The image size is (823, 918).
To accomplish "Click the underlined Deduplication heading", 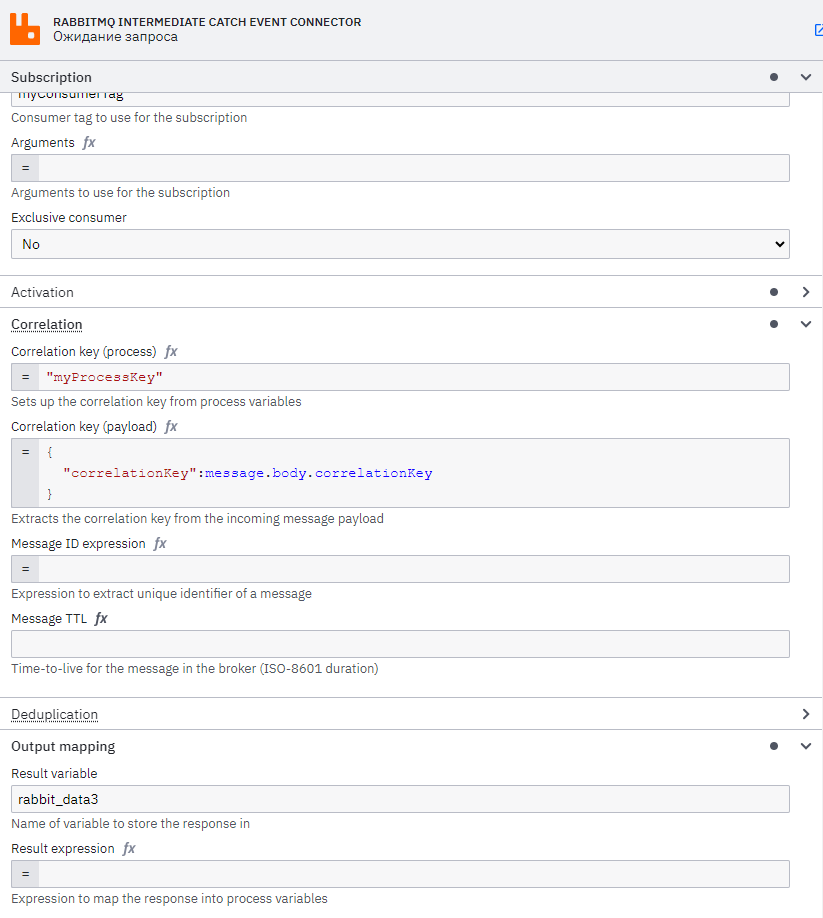I will (x=54, y=714).
